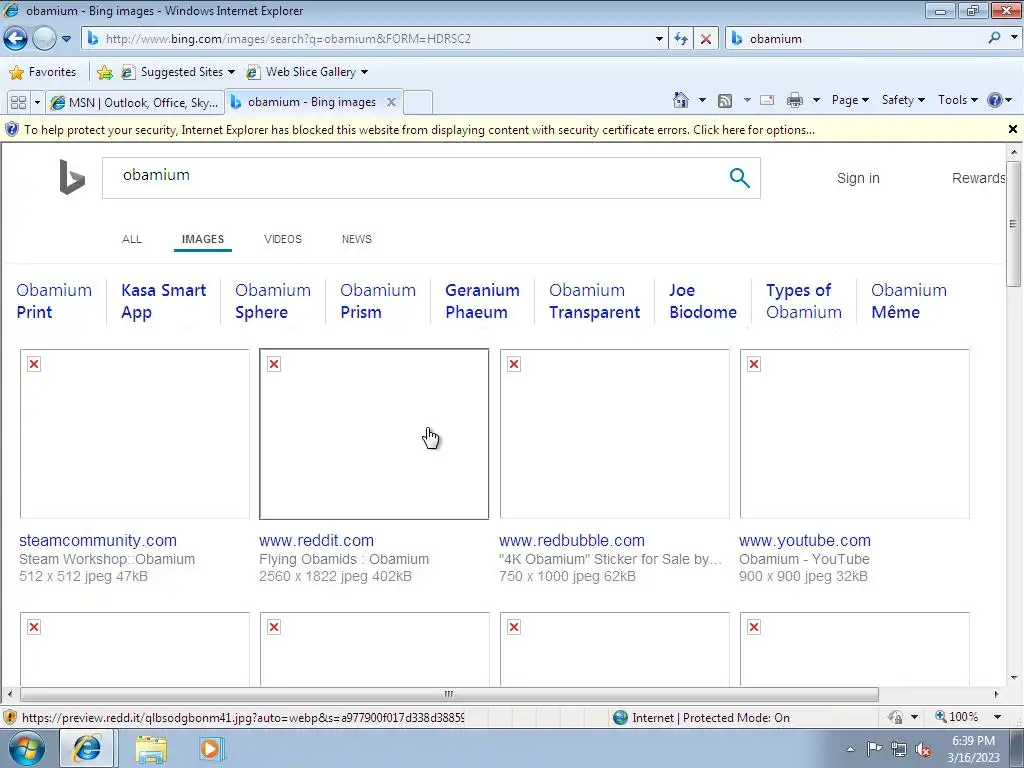Switch to the NEWS tab
Screen dimensions: 1024x768
pos(357,239)
